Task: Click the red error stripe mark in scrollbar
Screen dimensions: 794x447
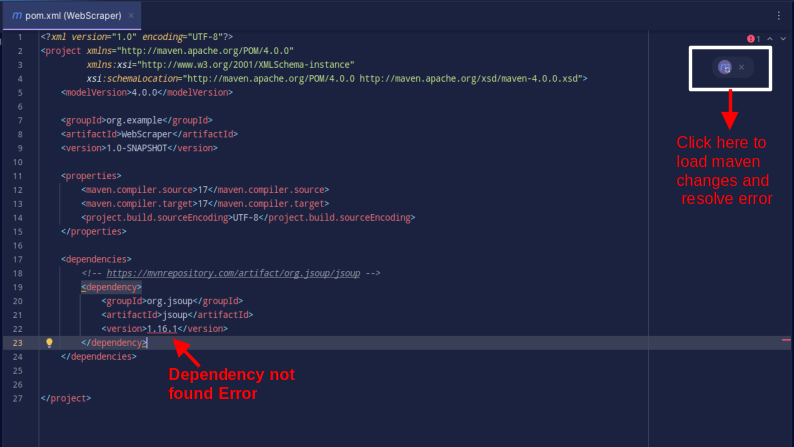Action: tap(786, 340)
